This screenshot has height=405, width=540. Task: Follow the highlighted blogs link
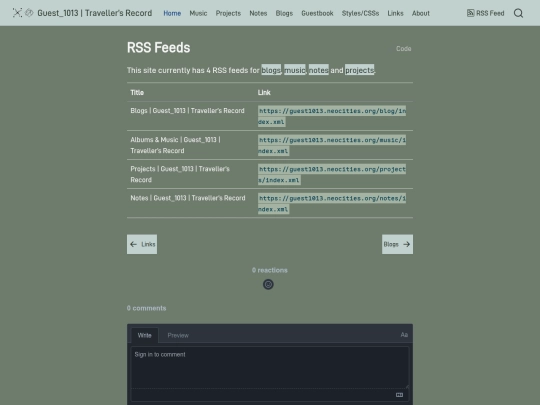(271, 70)
